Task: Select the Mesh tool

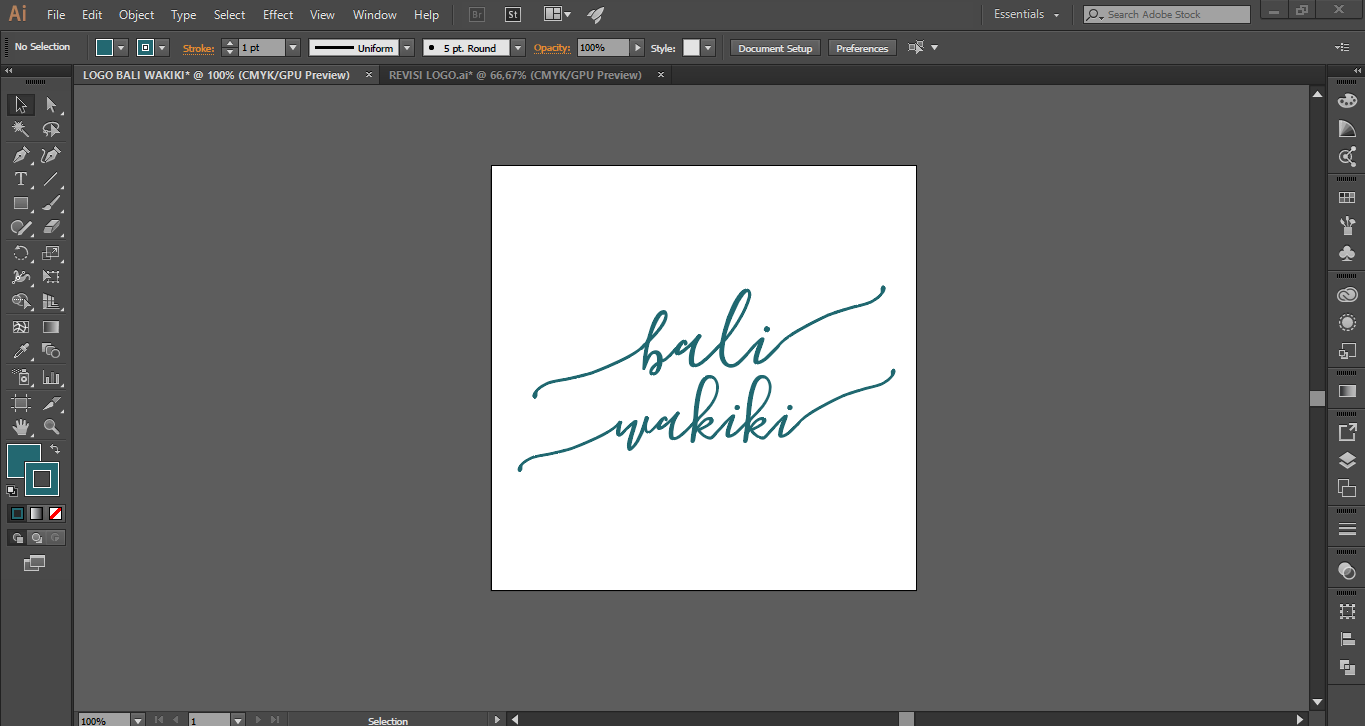Action: [x=21, y=327]
